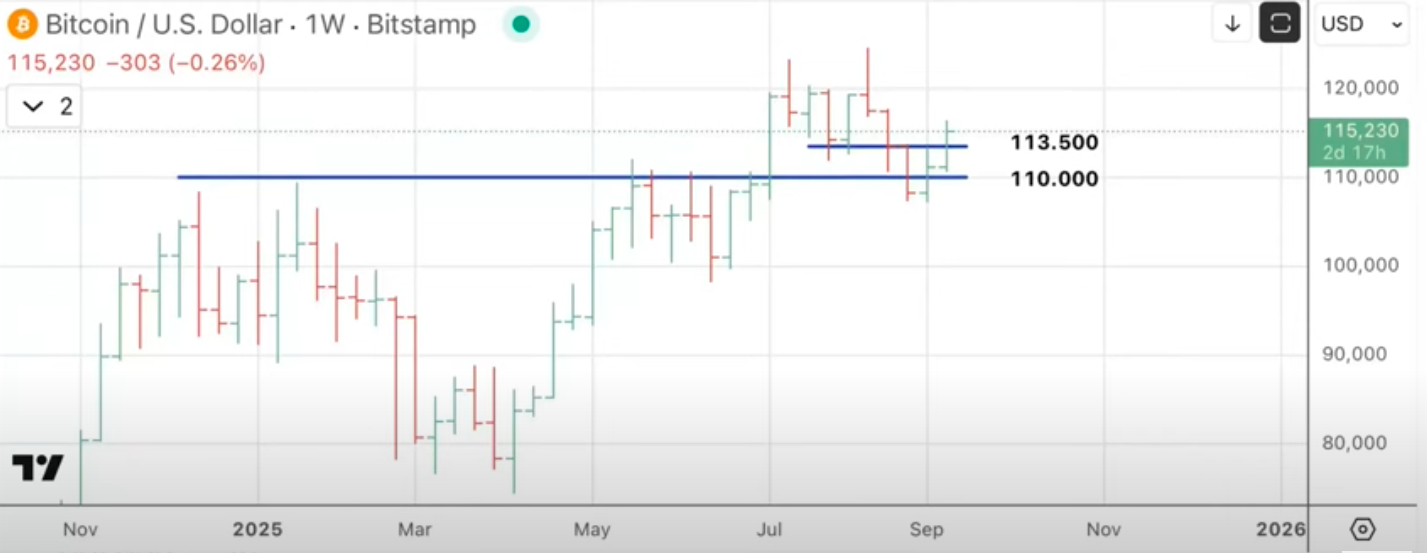Image resolution: width=1427 pixels, height=553 pixels.
Task: Expand the collapsed indicators legend showing 2
Action: 44,106
